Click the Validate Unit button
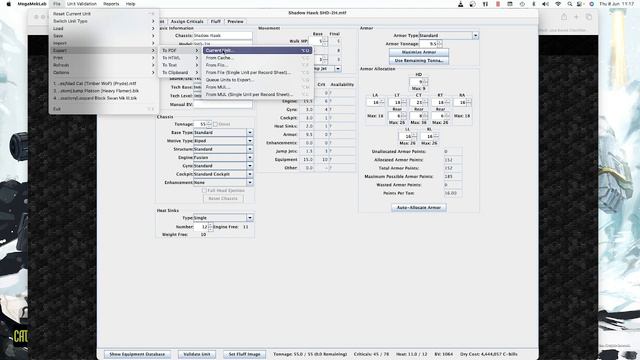The height and width of the screenshot is (360, 640). [x=197, y=354]
